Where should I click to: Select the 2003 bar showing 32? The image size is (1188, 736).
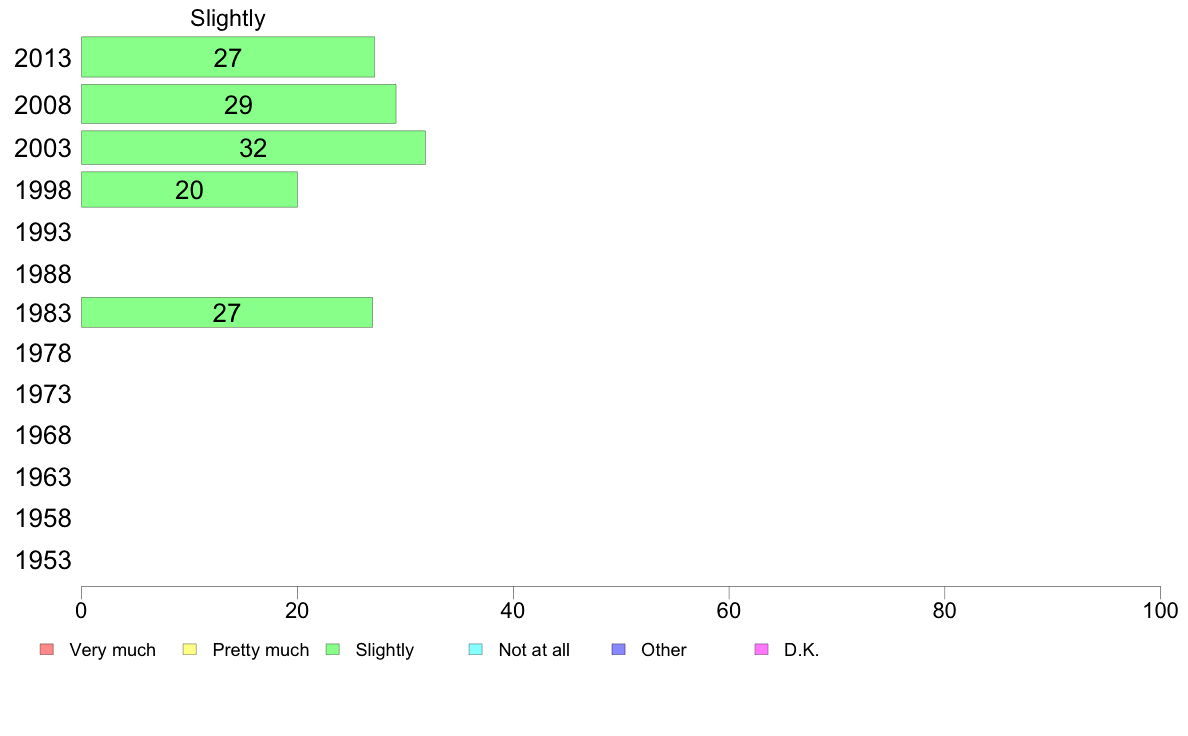253,147
